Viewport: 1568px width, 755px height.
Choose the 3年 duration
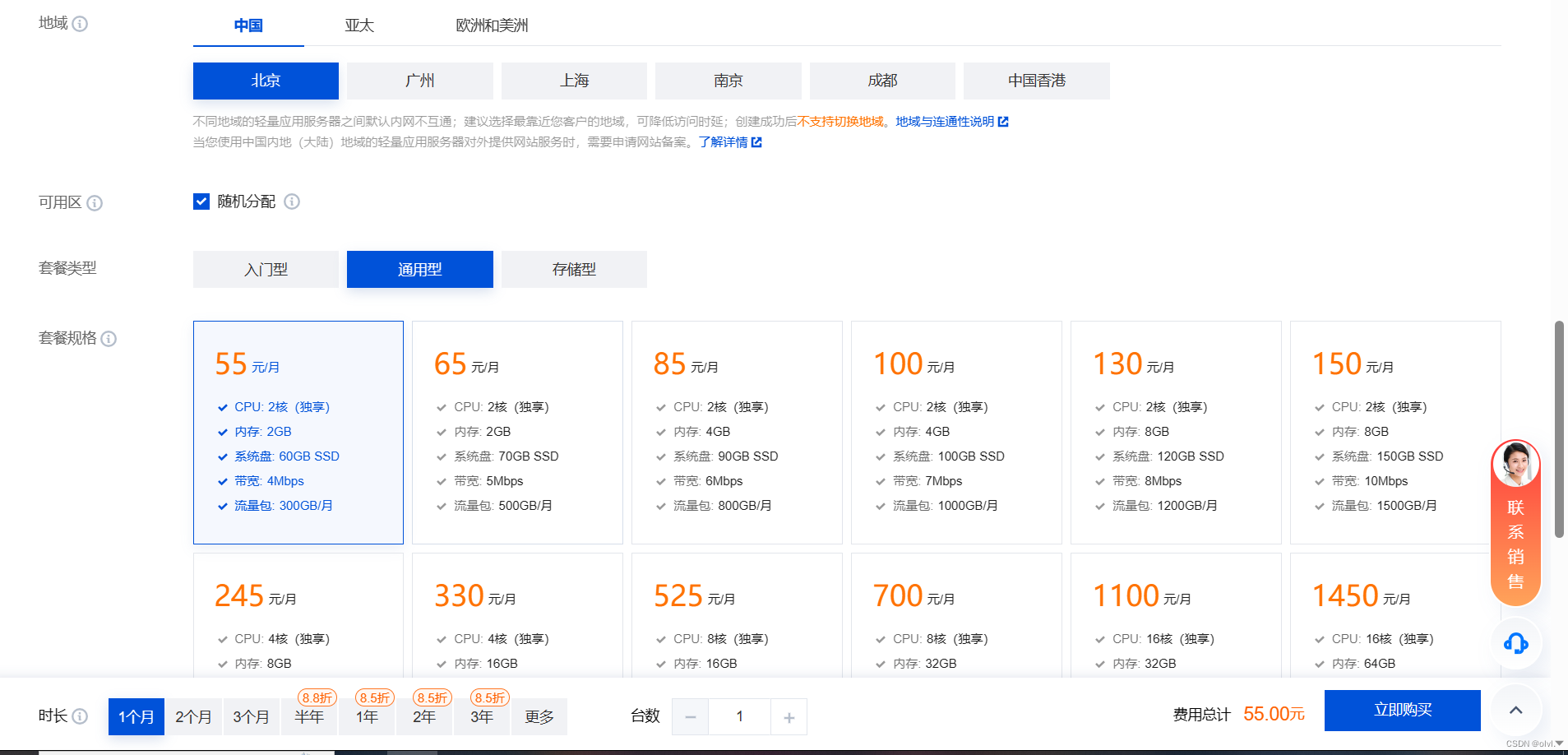(x=482, y=717)
